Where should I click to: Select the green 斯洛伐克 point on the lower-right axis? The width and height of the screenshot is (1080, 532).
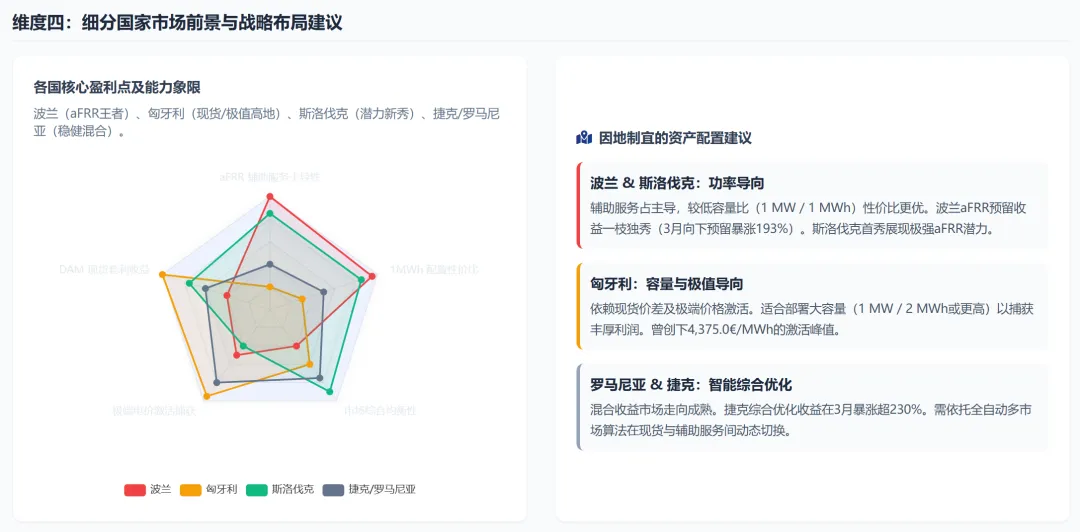(329, 391)
